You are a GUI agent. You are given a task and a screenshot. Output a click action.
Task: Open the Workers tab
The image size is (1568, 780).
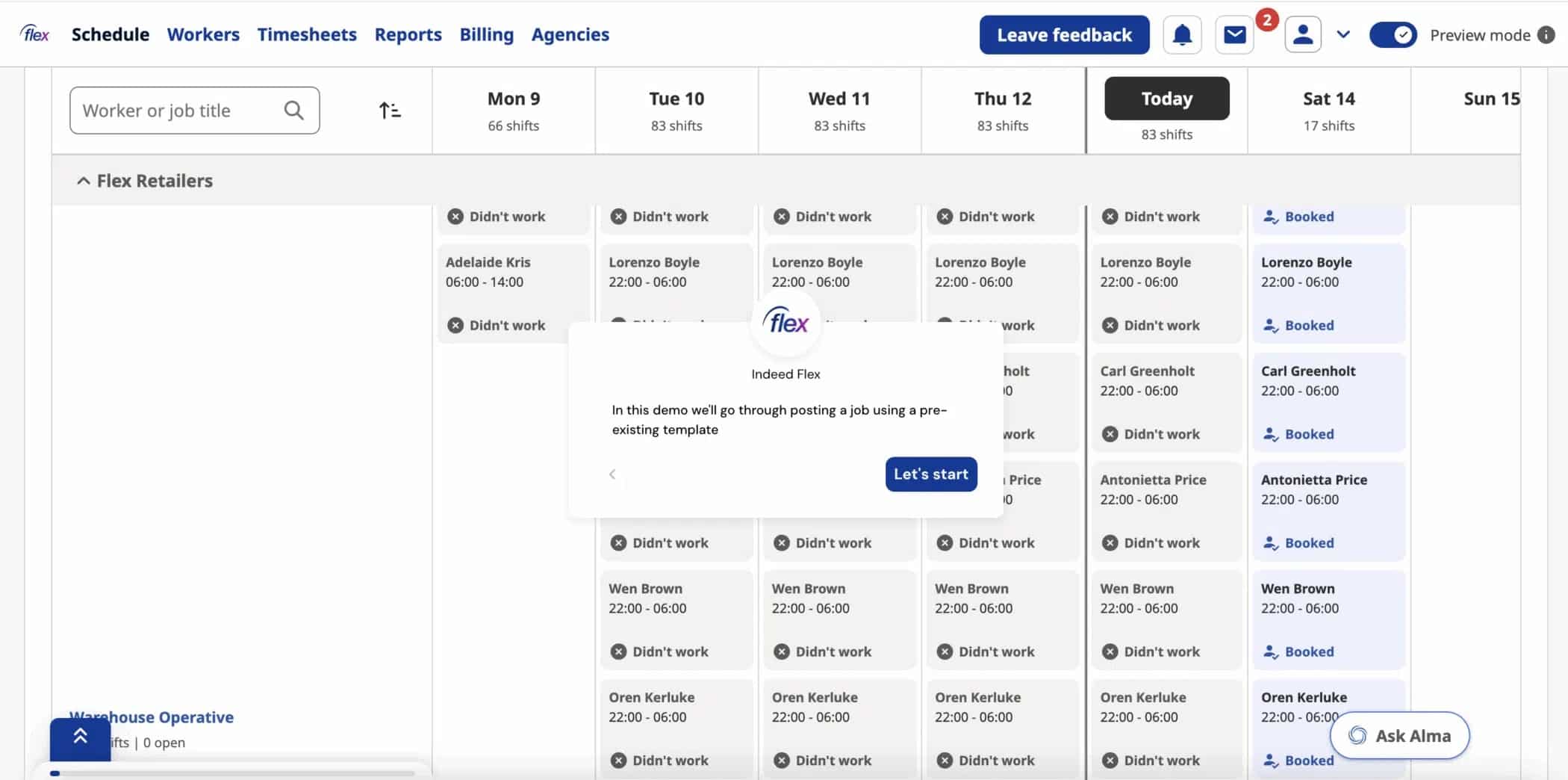point(203,34)
